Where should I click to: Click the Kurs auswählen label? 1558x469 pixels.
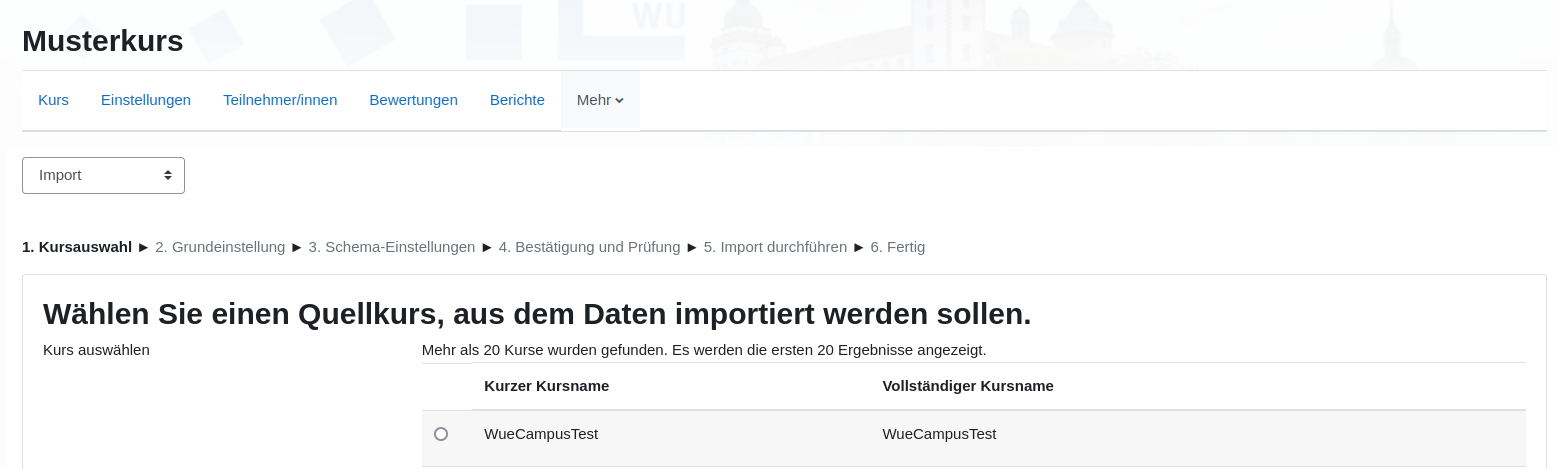click(96, 350)
